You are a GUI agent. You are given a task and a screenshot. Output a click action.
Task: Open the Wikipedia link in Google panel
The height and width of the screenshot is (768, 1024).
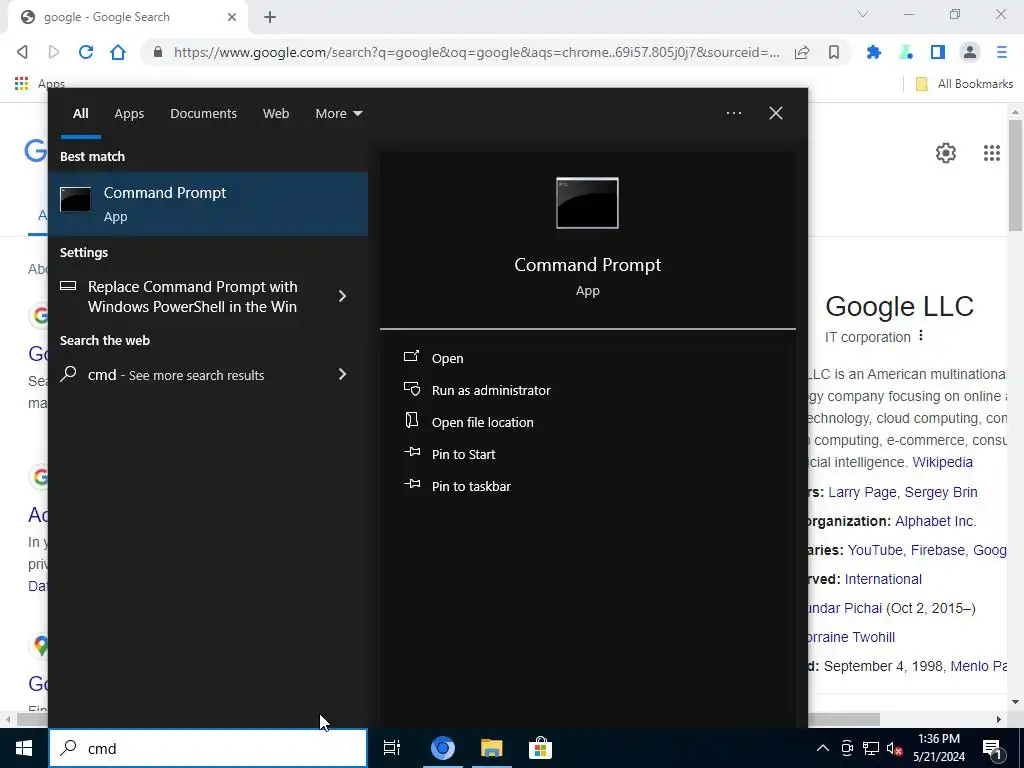pyautogui.click(x=942, y=462)
